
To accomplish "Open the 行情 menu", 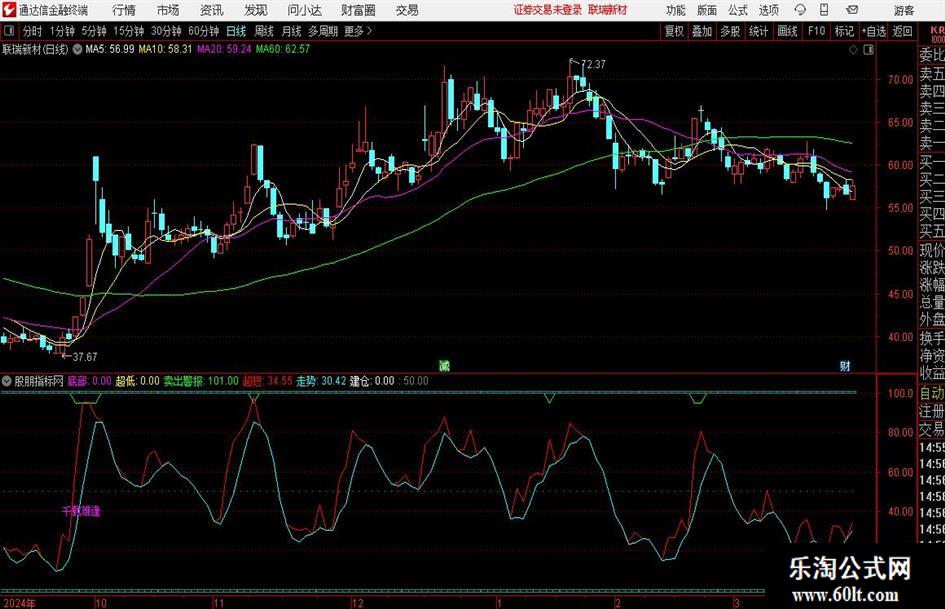I will 124,10.
